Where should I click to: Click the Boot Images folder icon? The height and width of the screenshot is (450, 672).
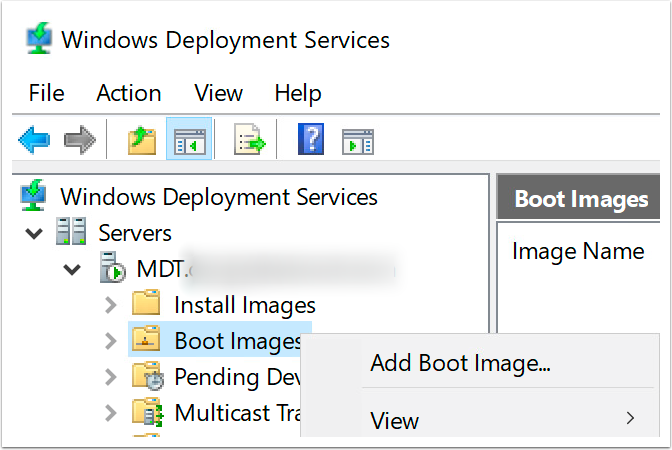[146, 339]
